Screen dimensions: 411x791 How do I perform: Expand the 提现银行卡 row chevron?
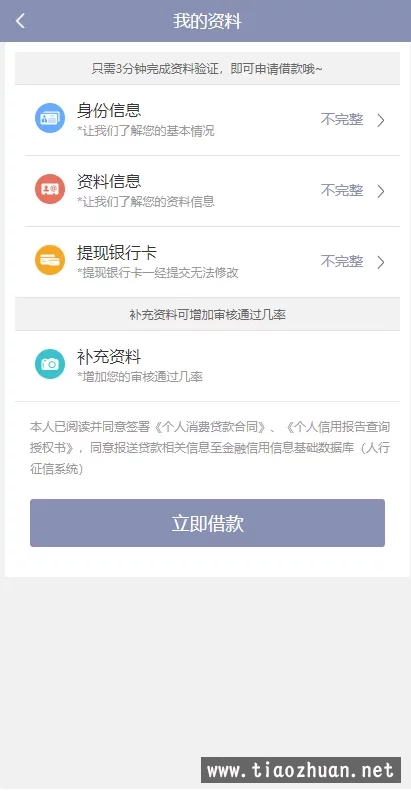[x=381, y=262]
